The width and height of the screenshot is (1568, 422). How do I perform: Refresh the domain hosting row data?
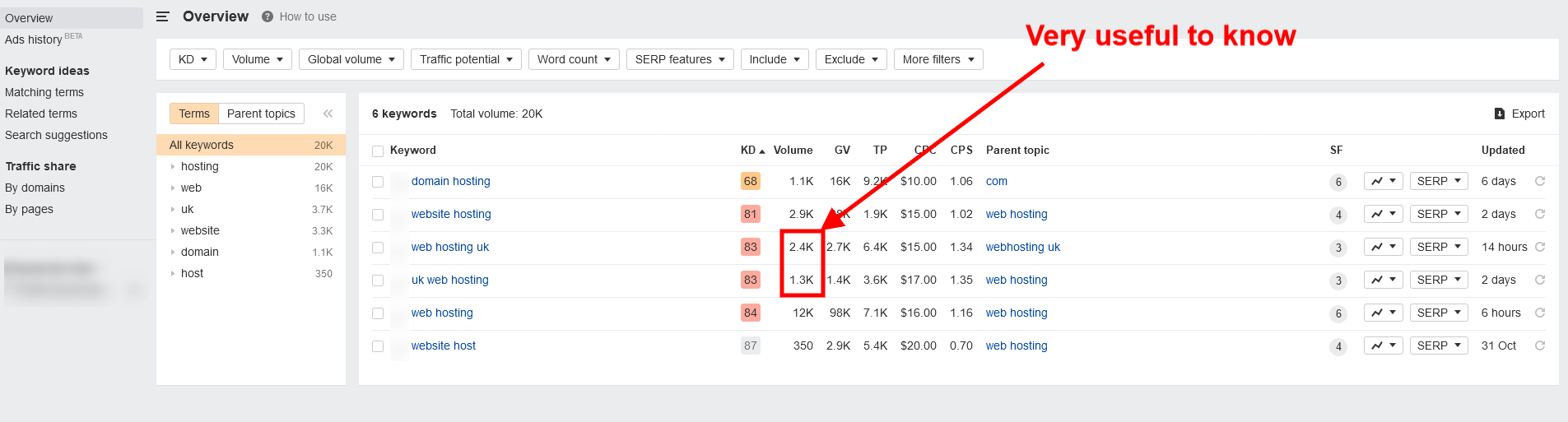pyautogui.click(x=1540, y=181)
